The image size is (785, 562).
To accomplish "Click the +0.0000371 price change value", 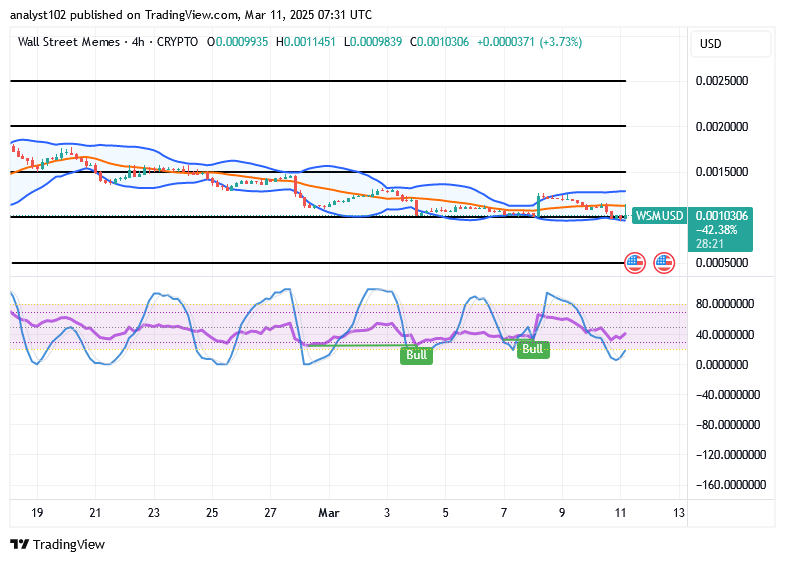I will [x=506, y=42].
